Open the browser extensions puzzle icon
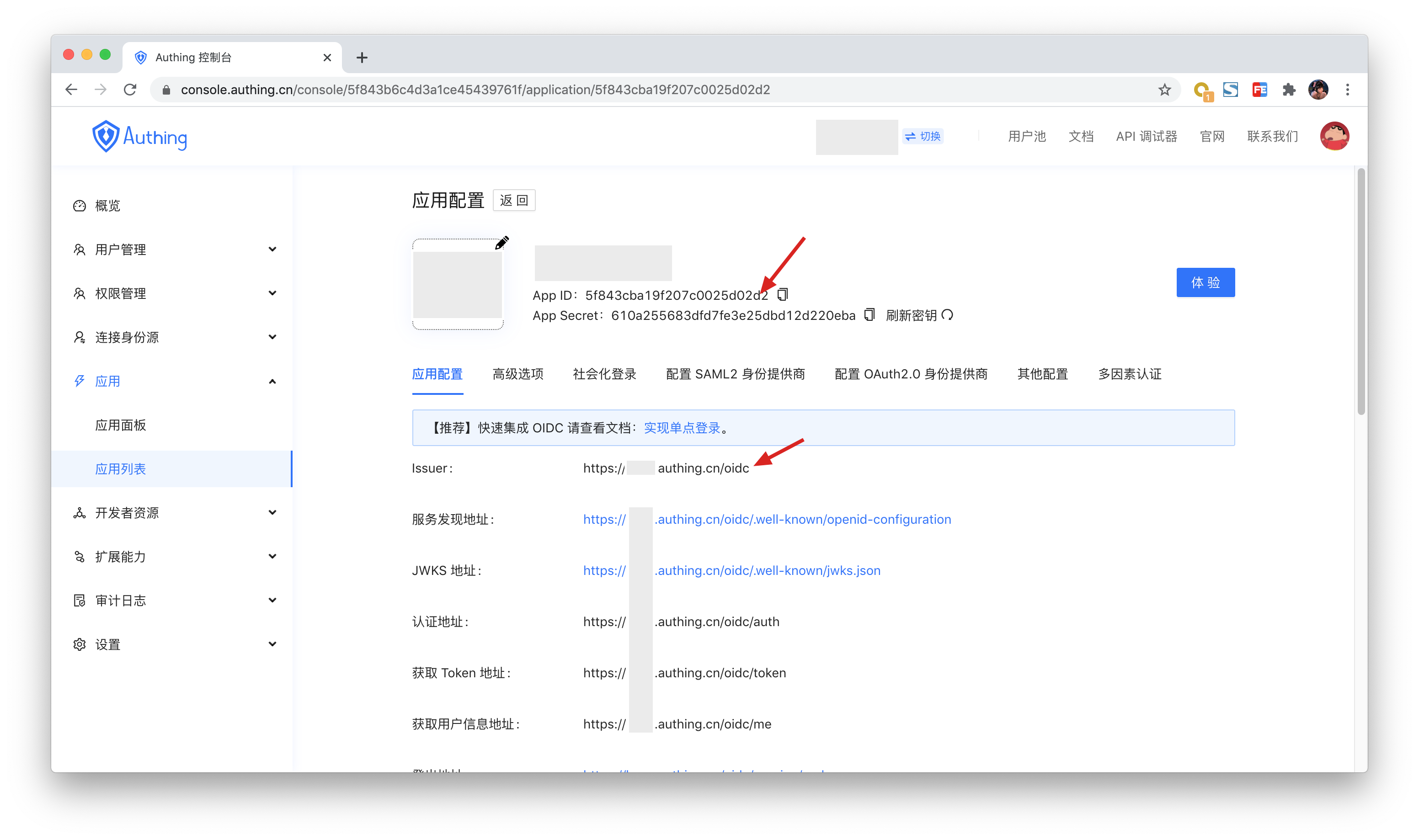This screenshot has width=1419, height=840. coord(1289,90)
